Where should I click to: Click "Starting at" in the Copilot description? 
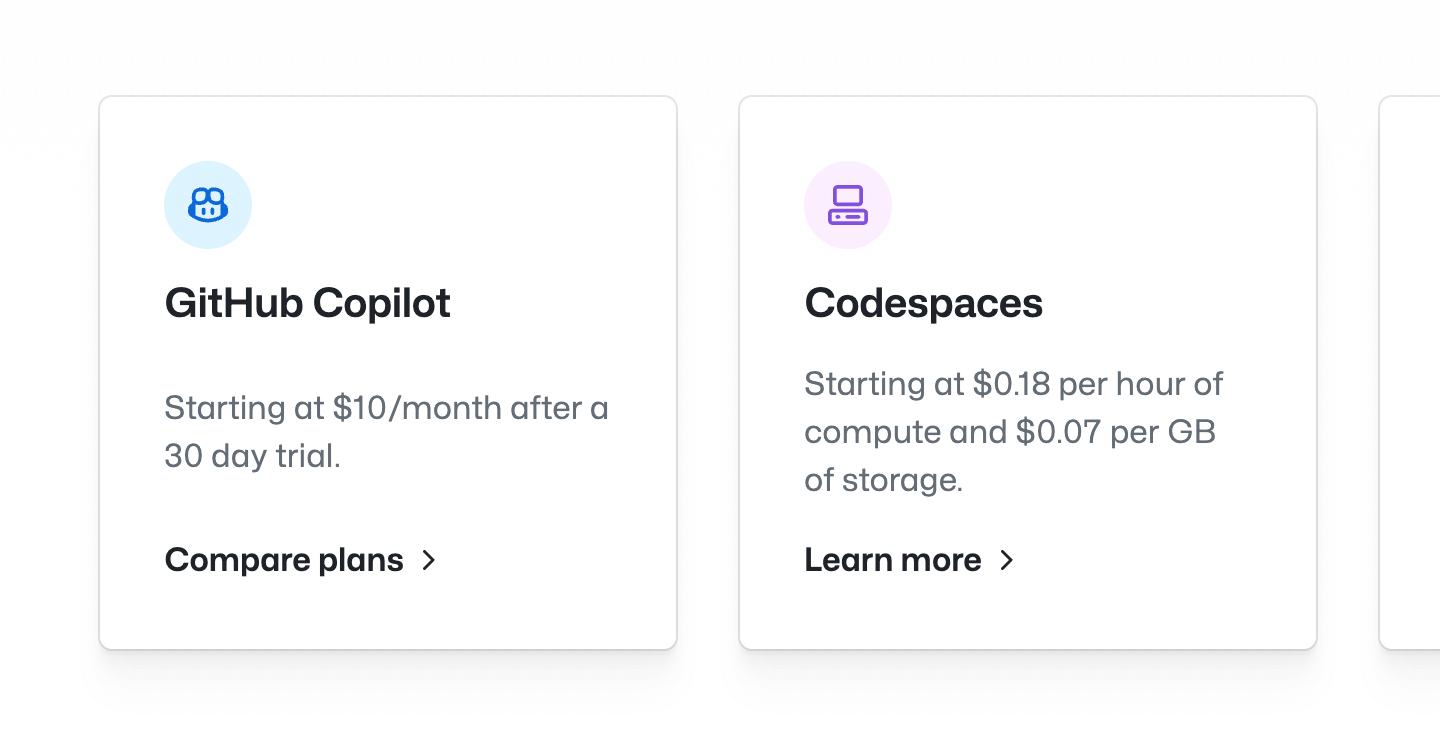[x=245, y=408]
